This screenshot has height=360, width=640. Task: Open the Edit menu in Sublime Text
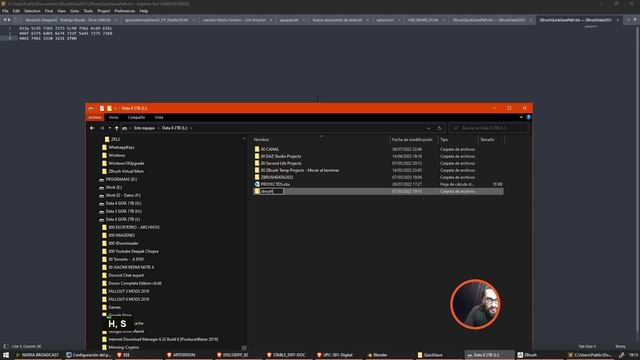(16, 11)
